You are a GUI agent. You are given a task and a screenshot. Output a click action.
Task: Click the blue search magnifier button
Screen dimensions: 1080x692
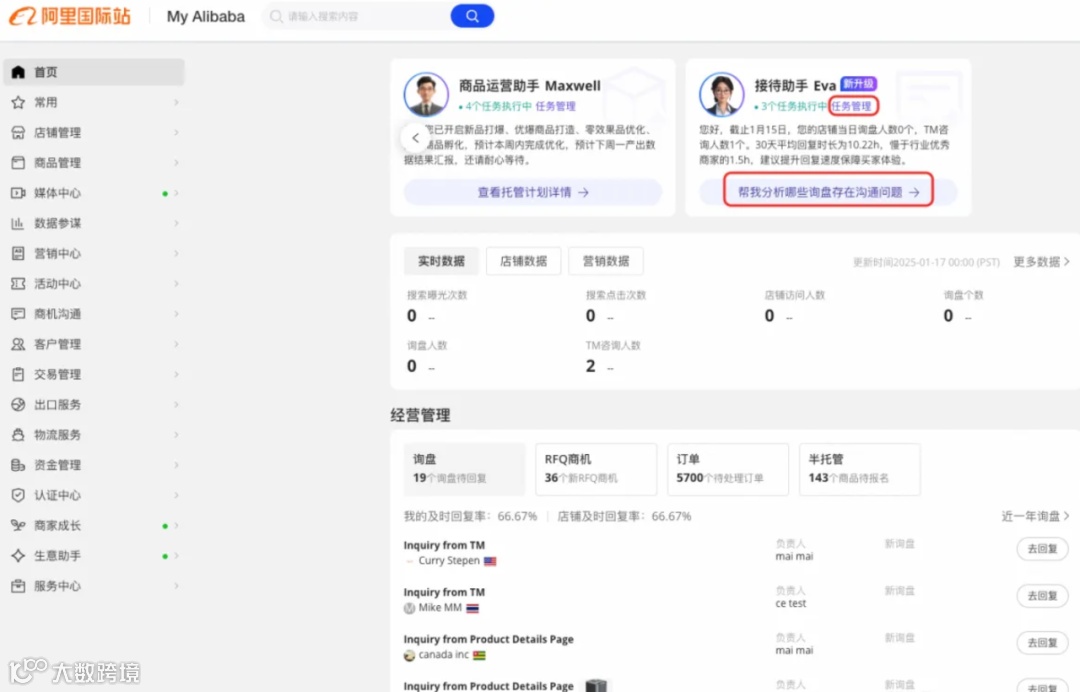click(x=472, y=16)
